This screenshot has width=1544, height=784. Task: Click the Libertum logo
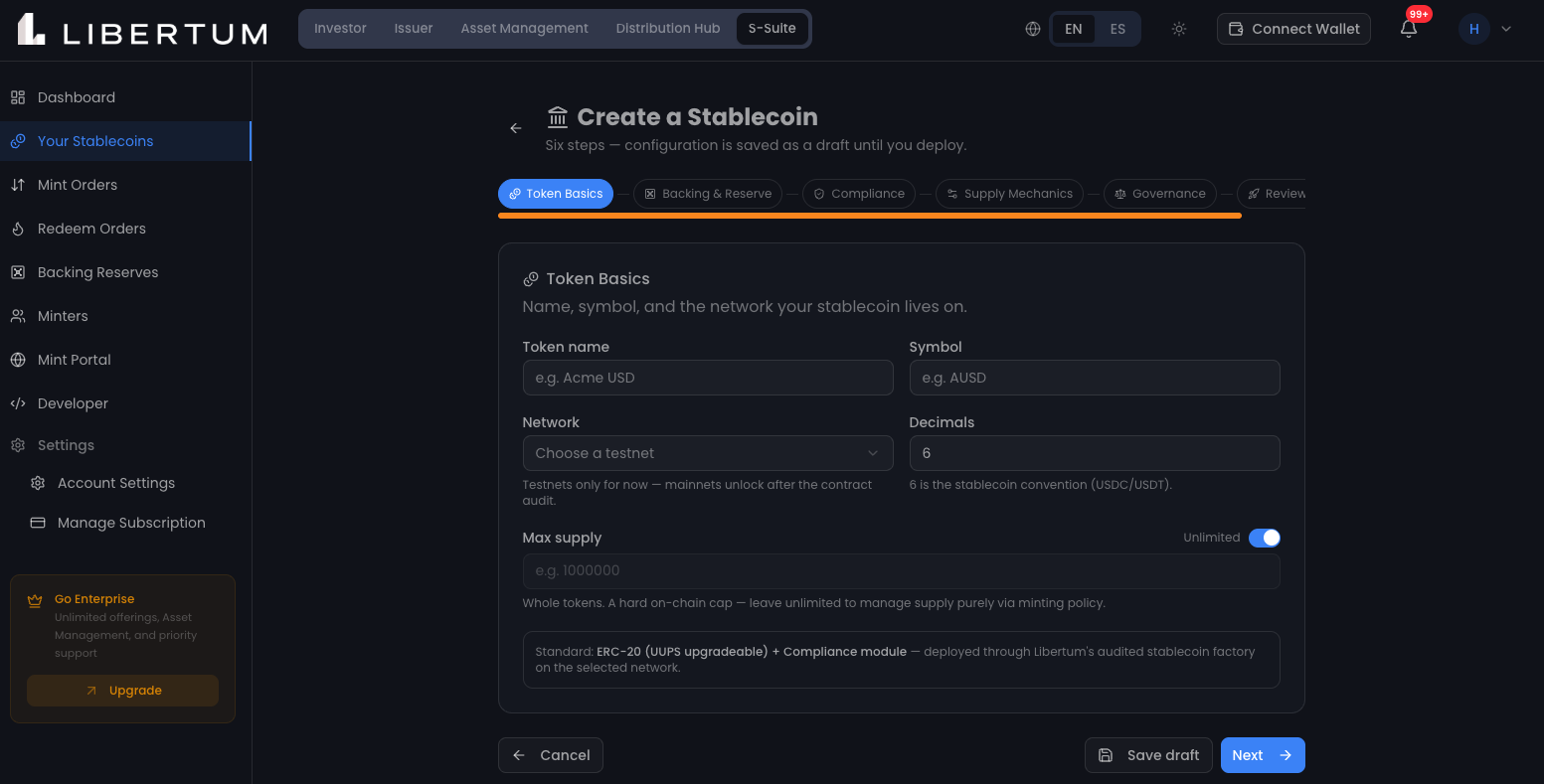coord(142,30)
